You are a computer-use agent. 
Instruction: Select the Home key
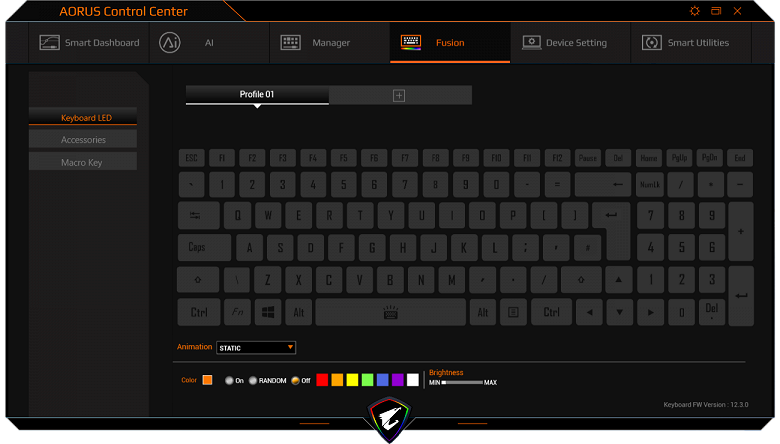pyautogui.click(x=649, y=158)
